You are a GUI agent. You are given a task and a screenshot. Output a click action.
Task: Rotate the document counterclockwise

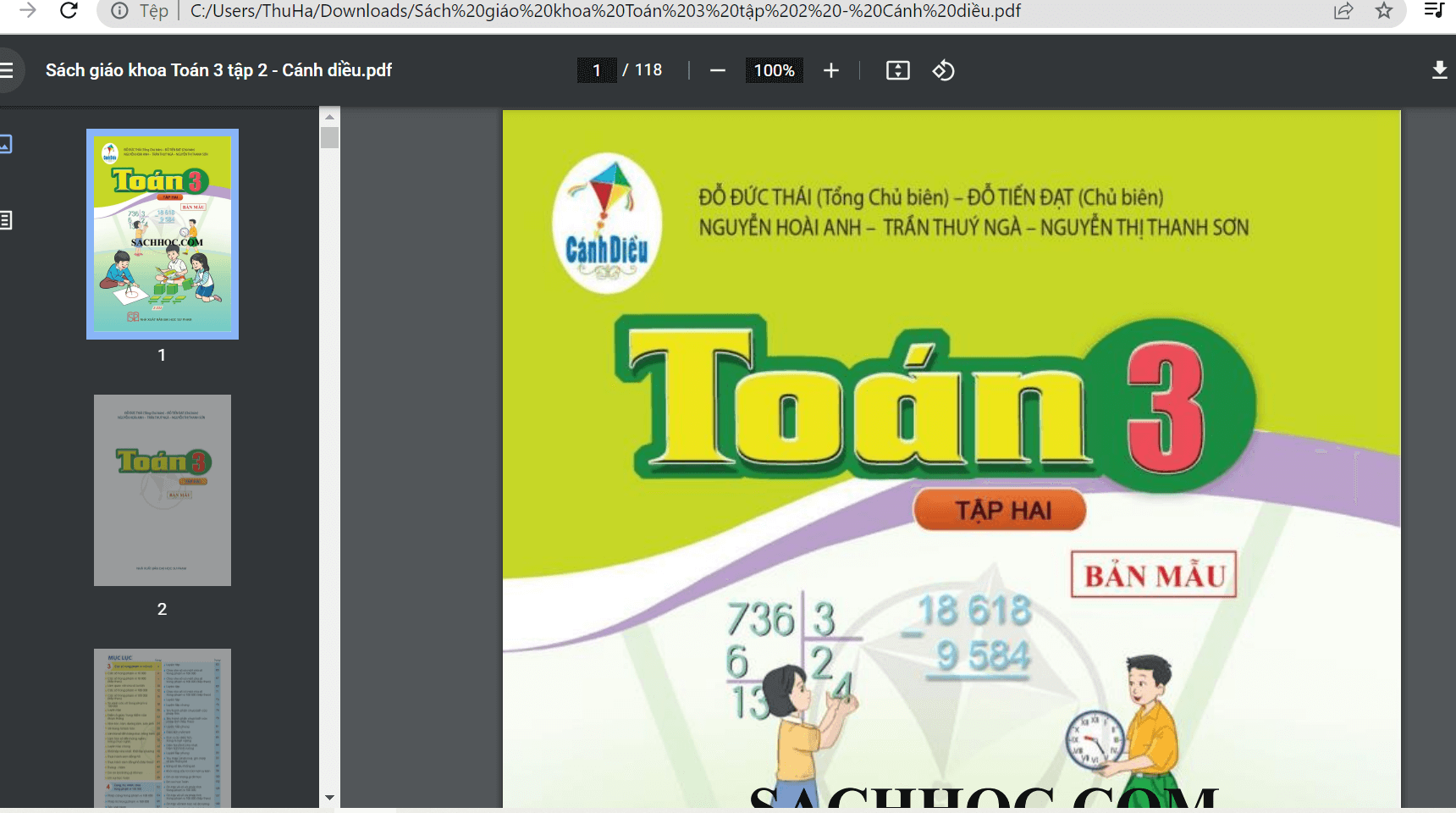tap(944, 70)
